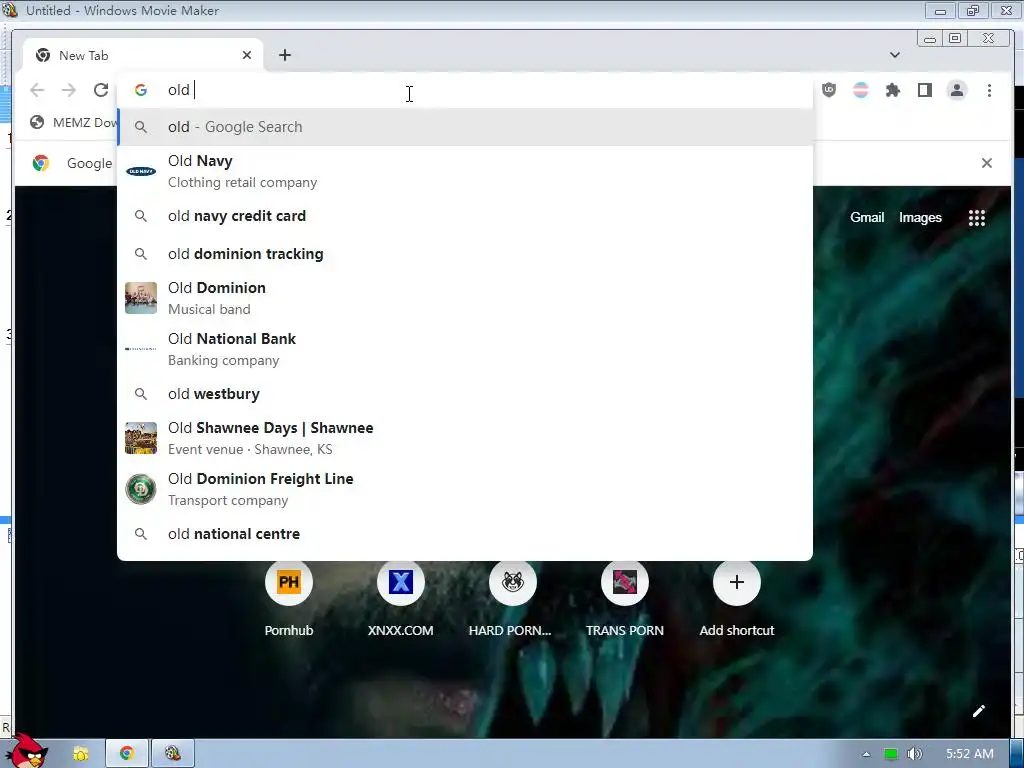Click the Movie Maker title bar icon
This screenshot has height=768, width=1024.
pos(10,10)
